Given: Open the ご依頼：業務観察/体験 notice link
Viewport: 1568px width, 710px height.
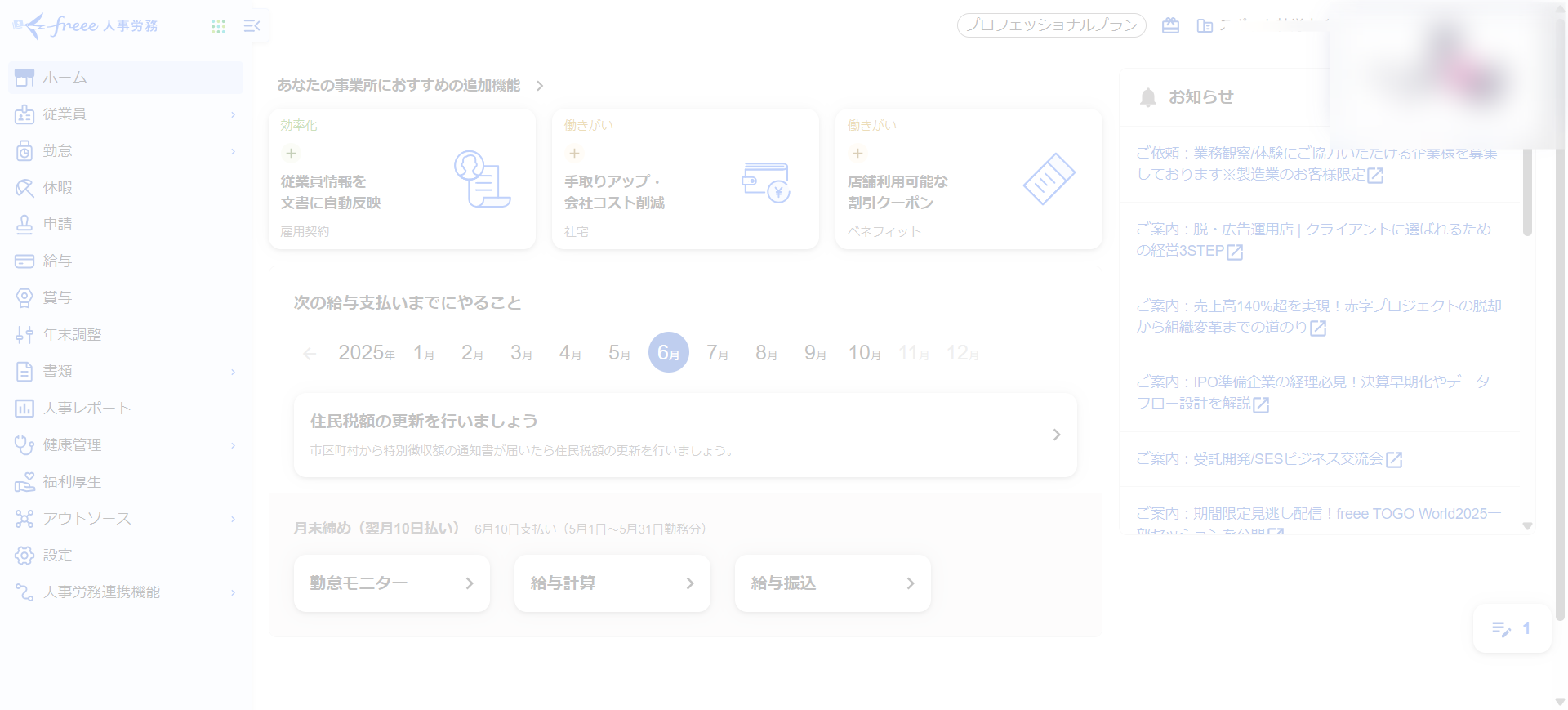Looking at the screenshot, I should pos(1317,164).
